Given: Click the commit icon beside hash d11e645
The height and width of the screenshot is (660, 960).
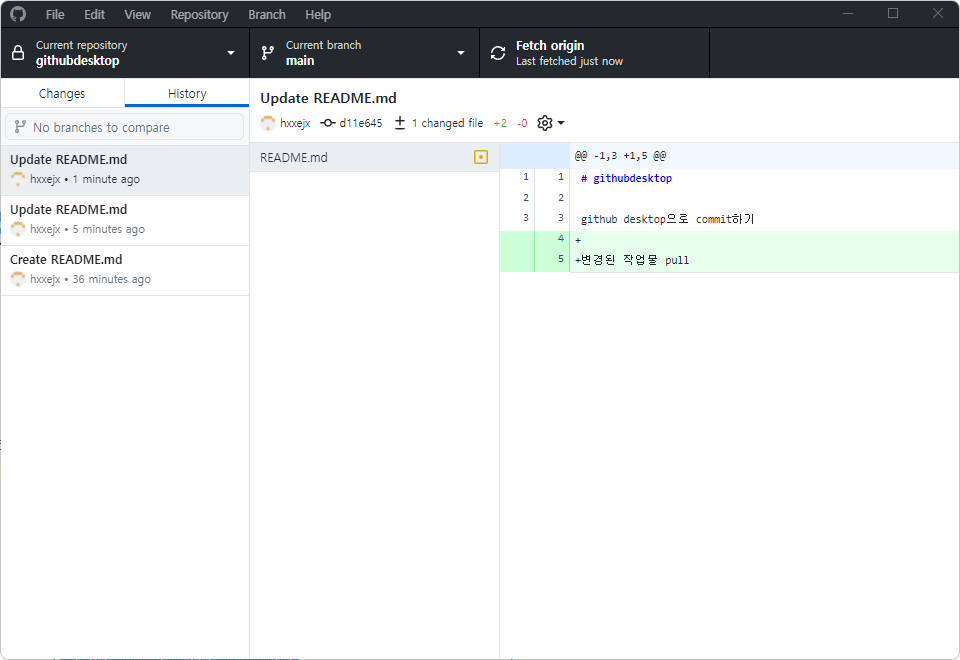Looking at the screenshot, I should click(328, 122).
